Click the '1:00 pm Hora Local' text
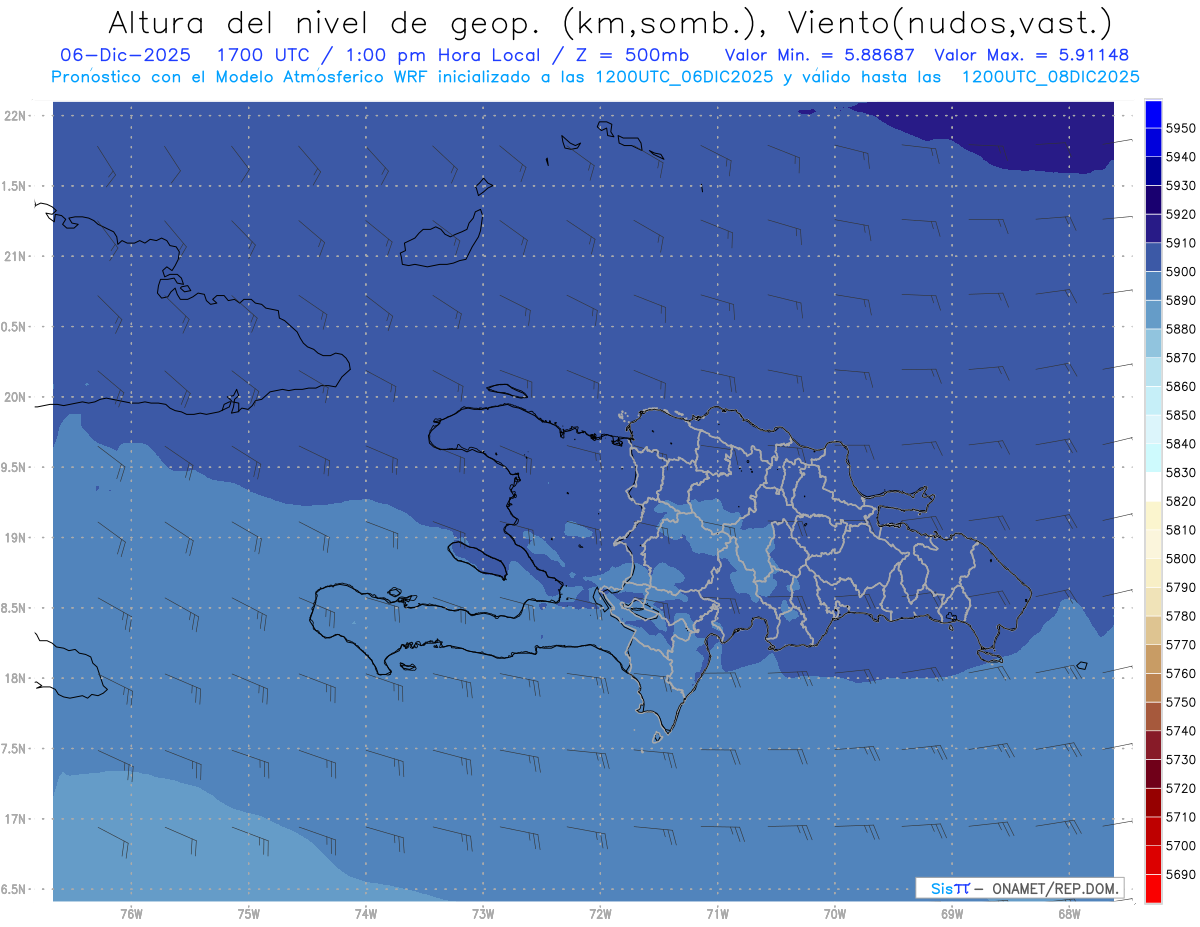The width and height of the screenshot is (1200, 927). pos(444,55)
